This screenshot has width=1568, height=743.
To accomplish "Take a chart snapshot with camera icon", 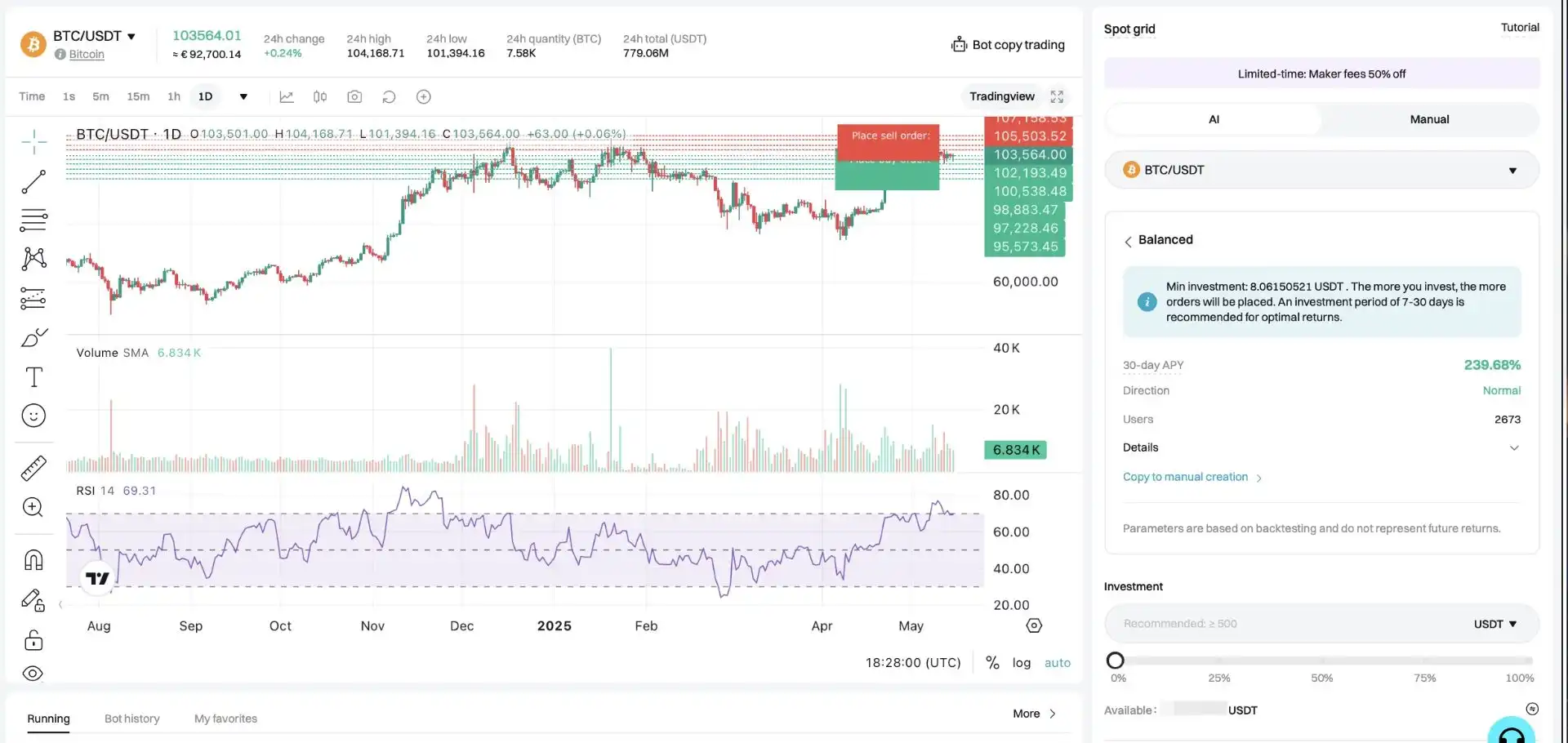I will pyautogui.click(x=354, y=96).
